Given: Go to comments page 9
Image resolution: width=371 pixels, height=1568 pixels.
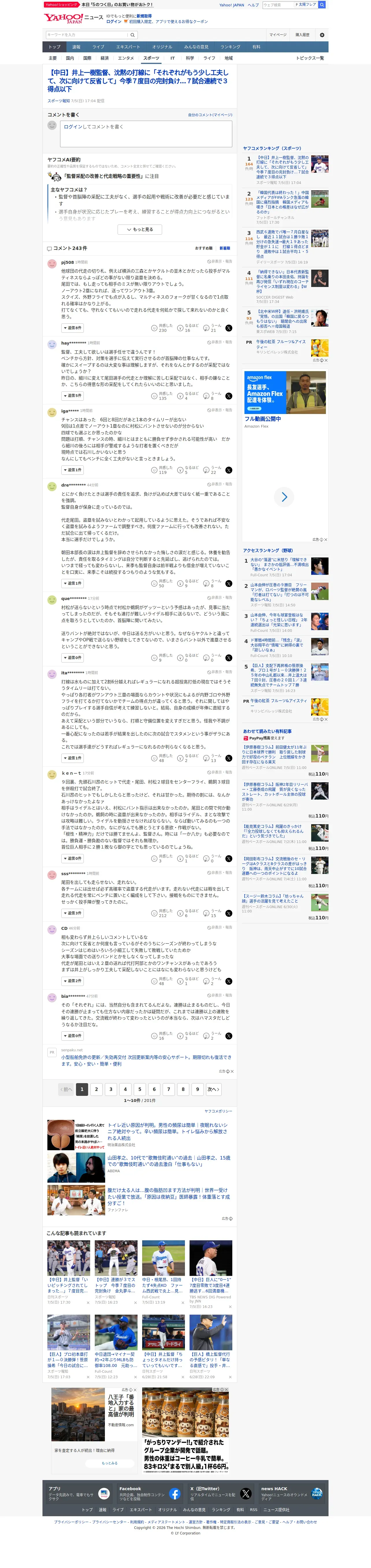Looking at the screenshot, I should pyautogui.click(x=197, y=1089).
